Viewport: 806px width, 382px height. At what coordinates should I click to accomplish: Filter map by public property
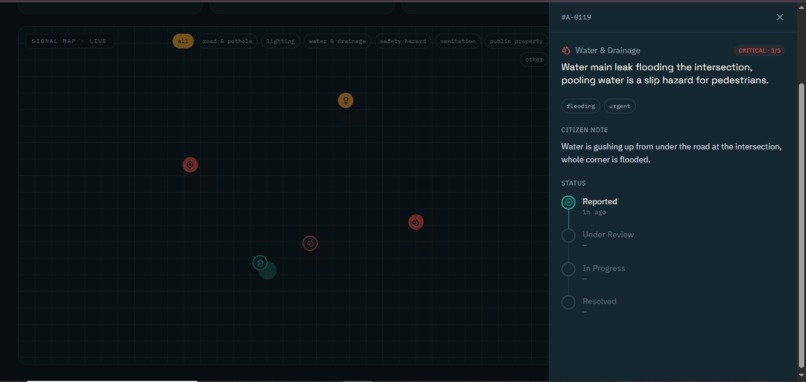click(516, 41)
